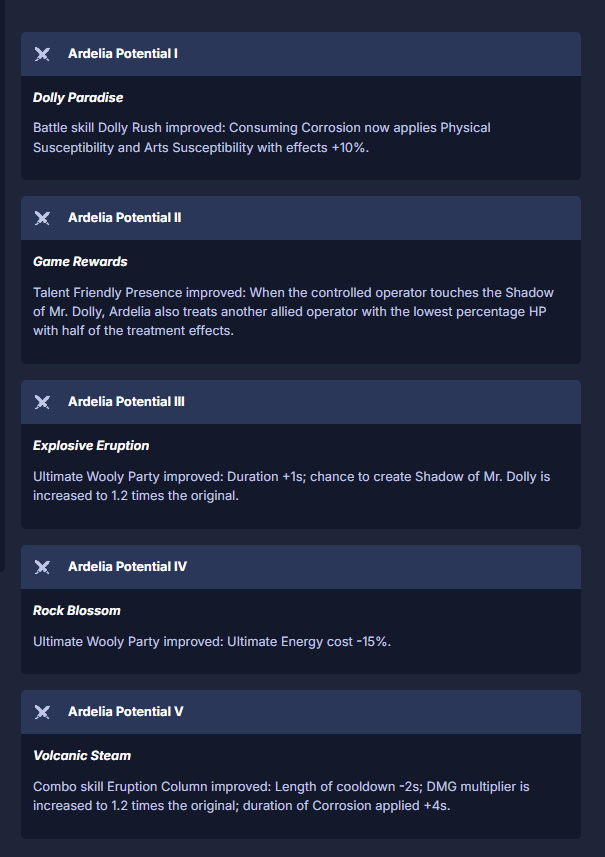
Task: Click the Wooly Party duration +1s description
Action: 291,485
